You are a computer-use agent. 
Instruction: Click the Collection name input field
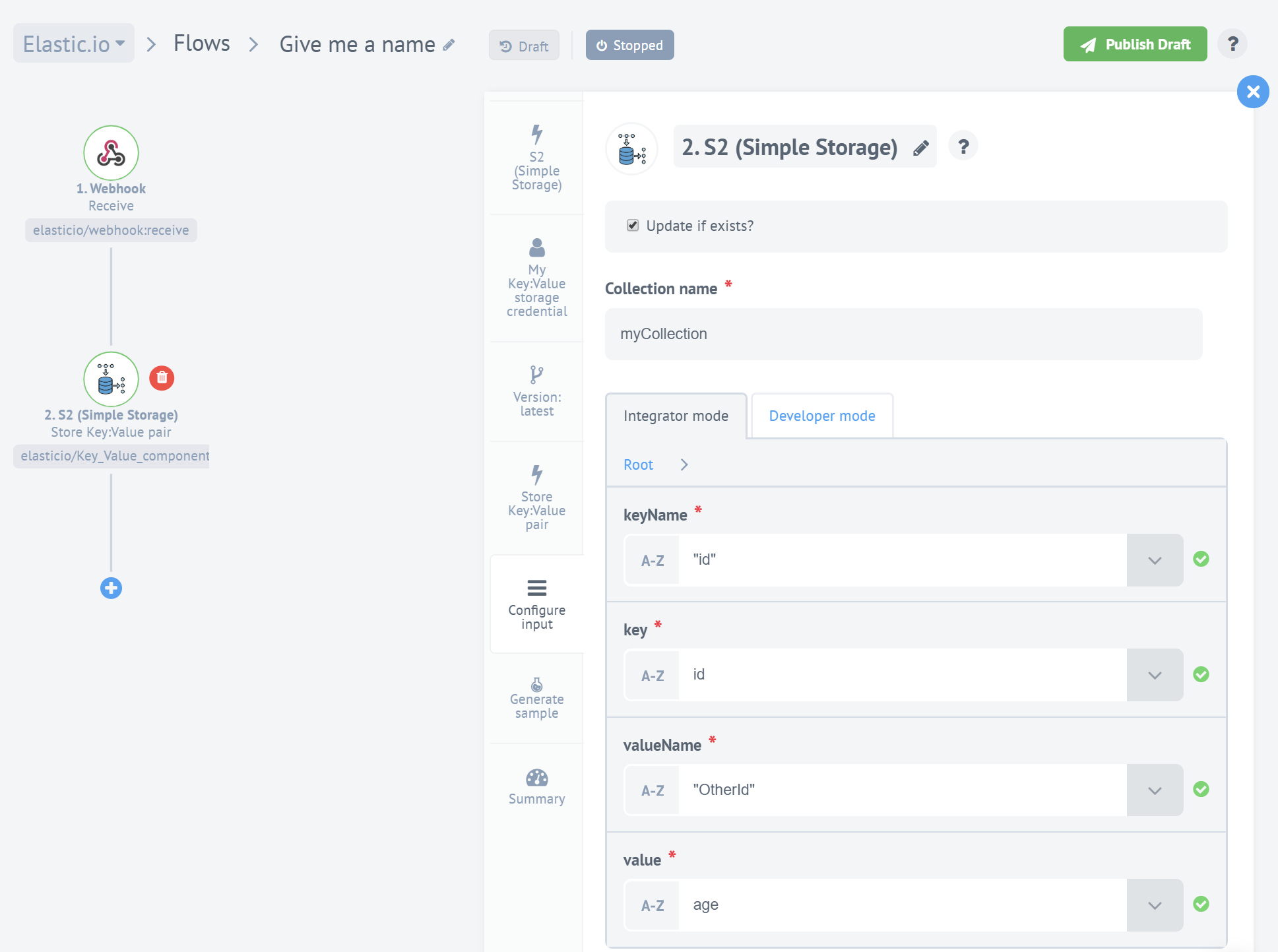click(x=903, y=334)
